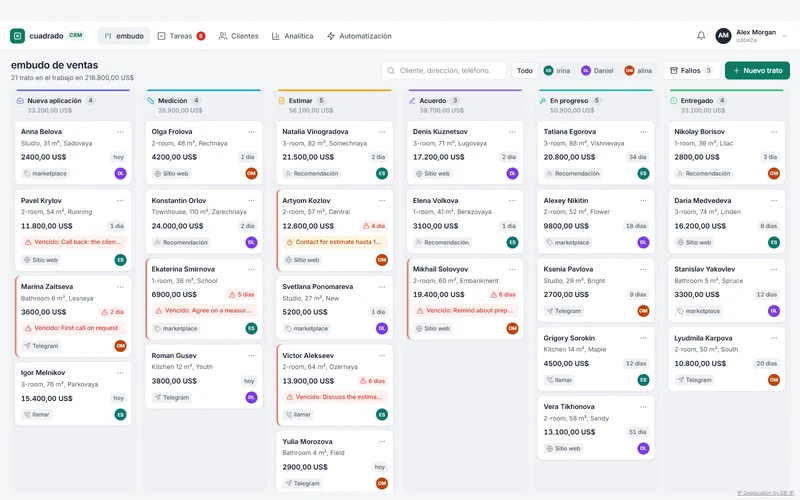Open the Svetlana Ponomareva deal card title
The height and width of the screenshot is (500, 800).
click(317, 287)
